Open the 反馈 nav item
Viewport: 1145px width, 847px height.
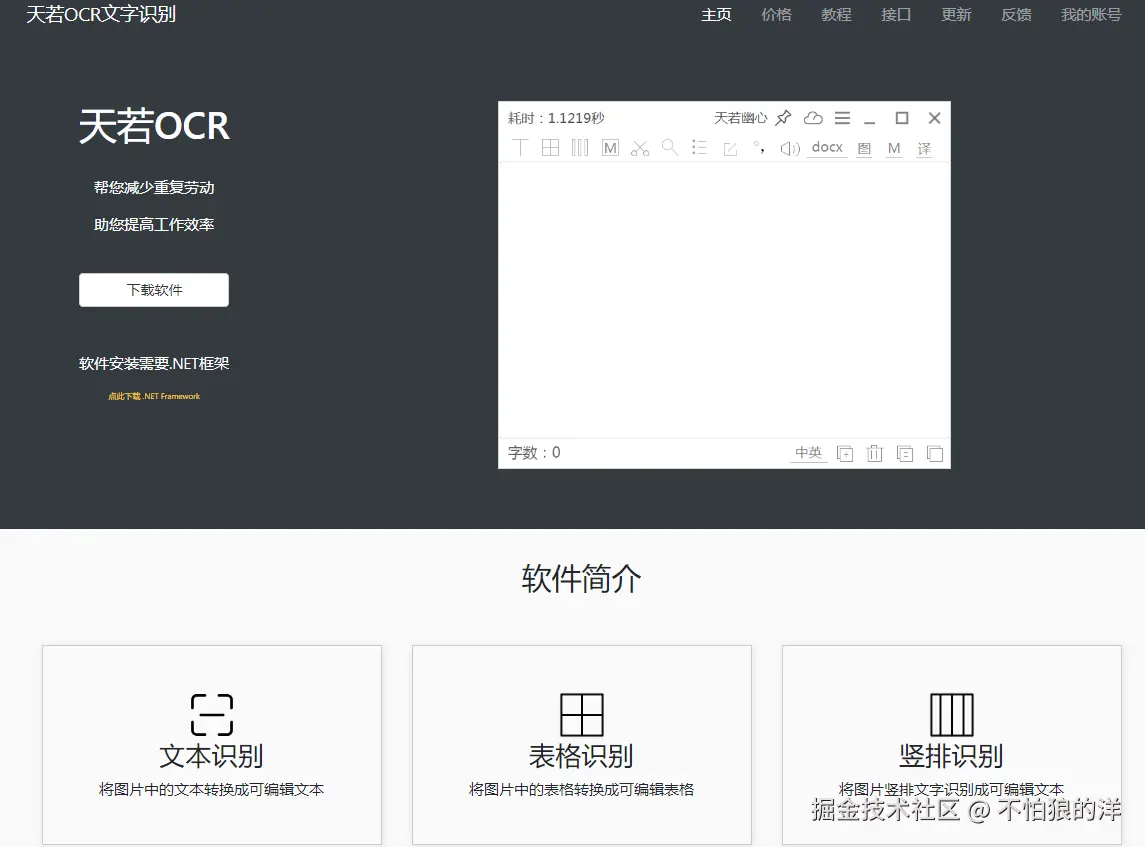click(1016, 15)
